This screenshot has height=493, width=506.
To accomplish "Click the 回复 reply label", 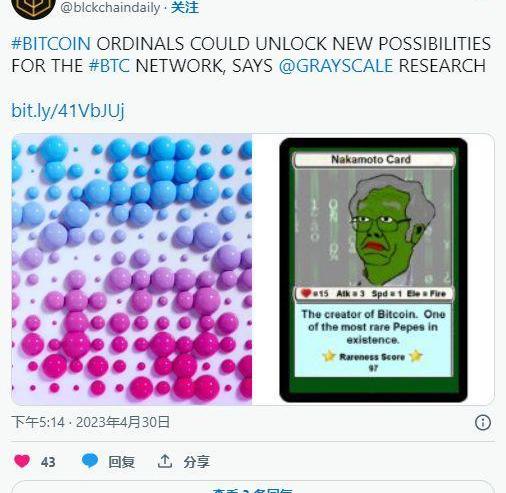I will (x=121, y=462).
